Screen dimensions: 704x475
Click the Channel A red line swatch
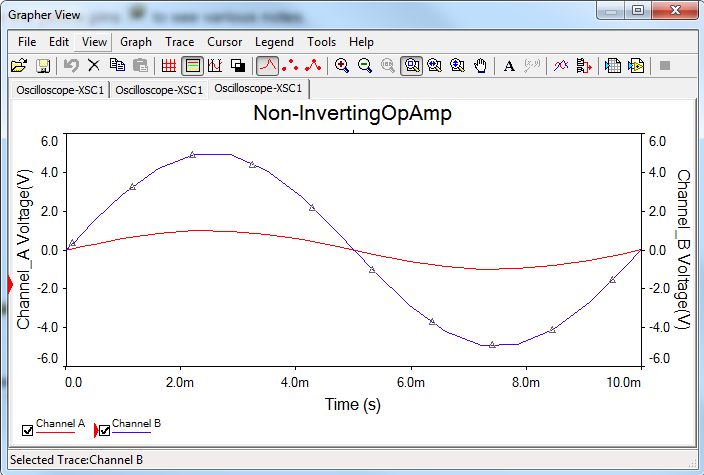pos(56,433)
